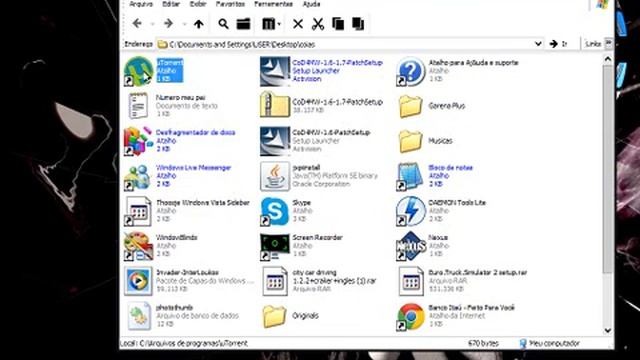Open the Bloco de notas shortcut icon
The image size is (640, 360).
411,176
